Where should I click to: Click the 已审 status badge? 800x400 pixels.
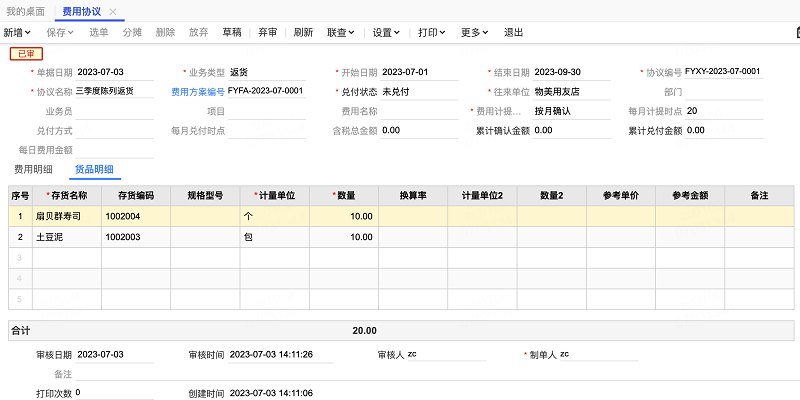(x=27, y=54)
